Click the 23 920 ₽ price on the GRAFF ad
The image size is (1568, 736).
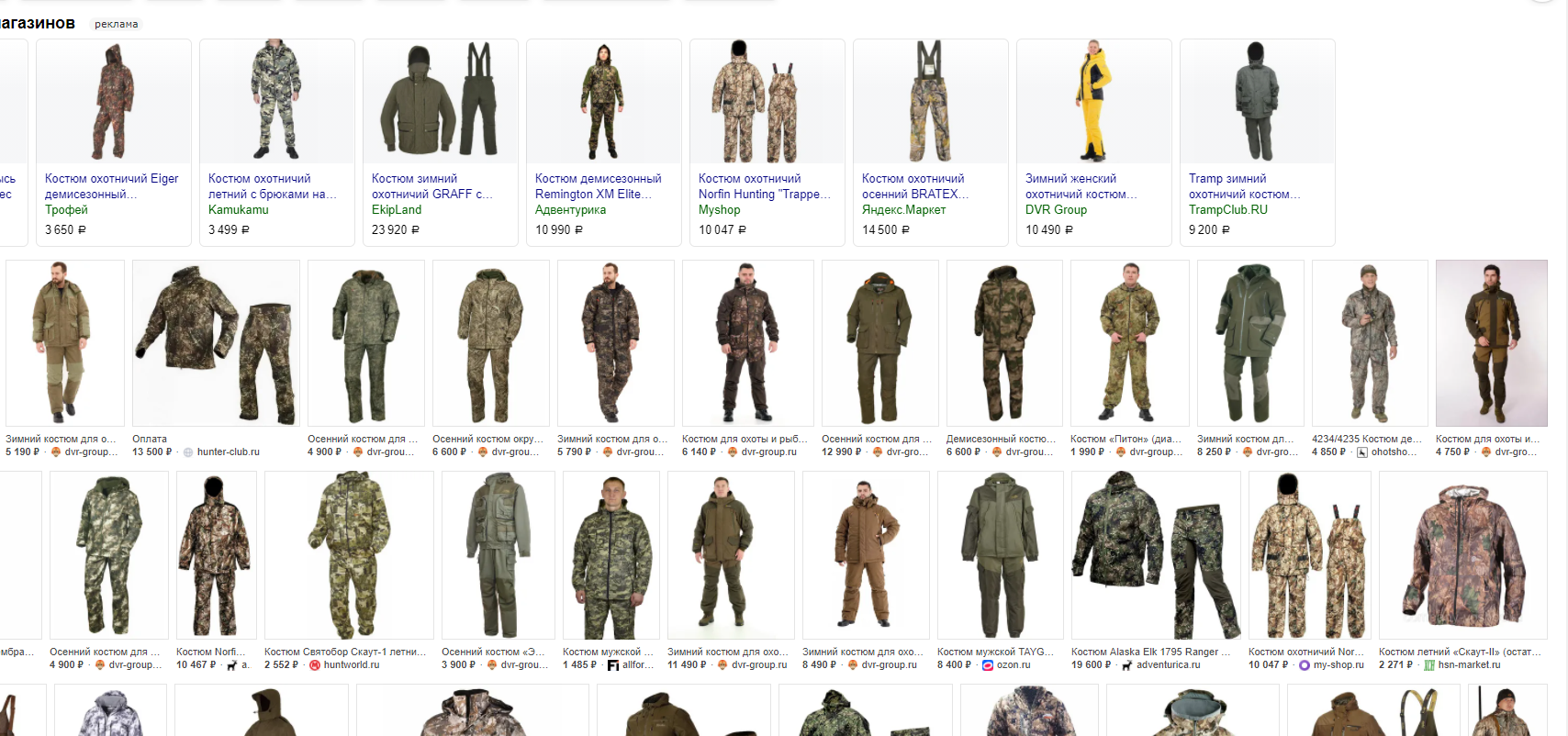click(x=396, y=230)
